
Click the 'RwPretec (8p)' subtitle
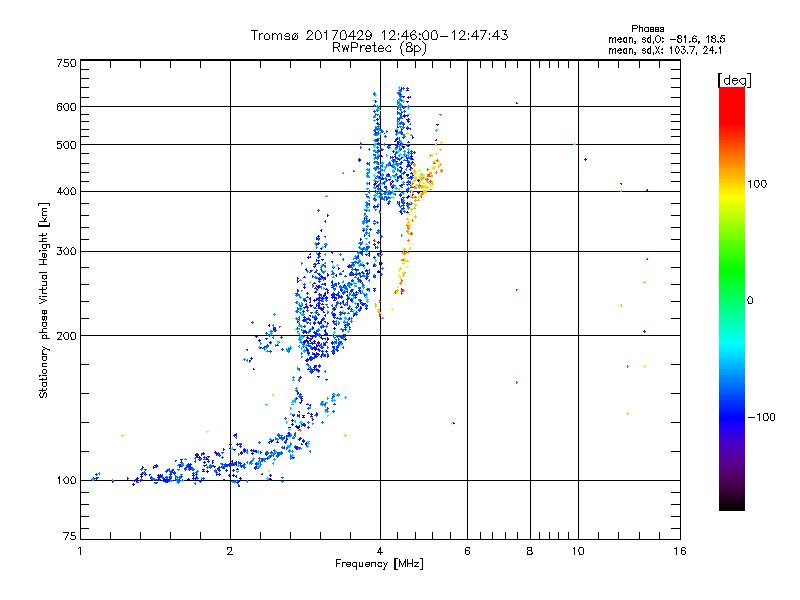point(379,48)
